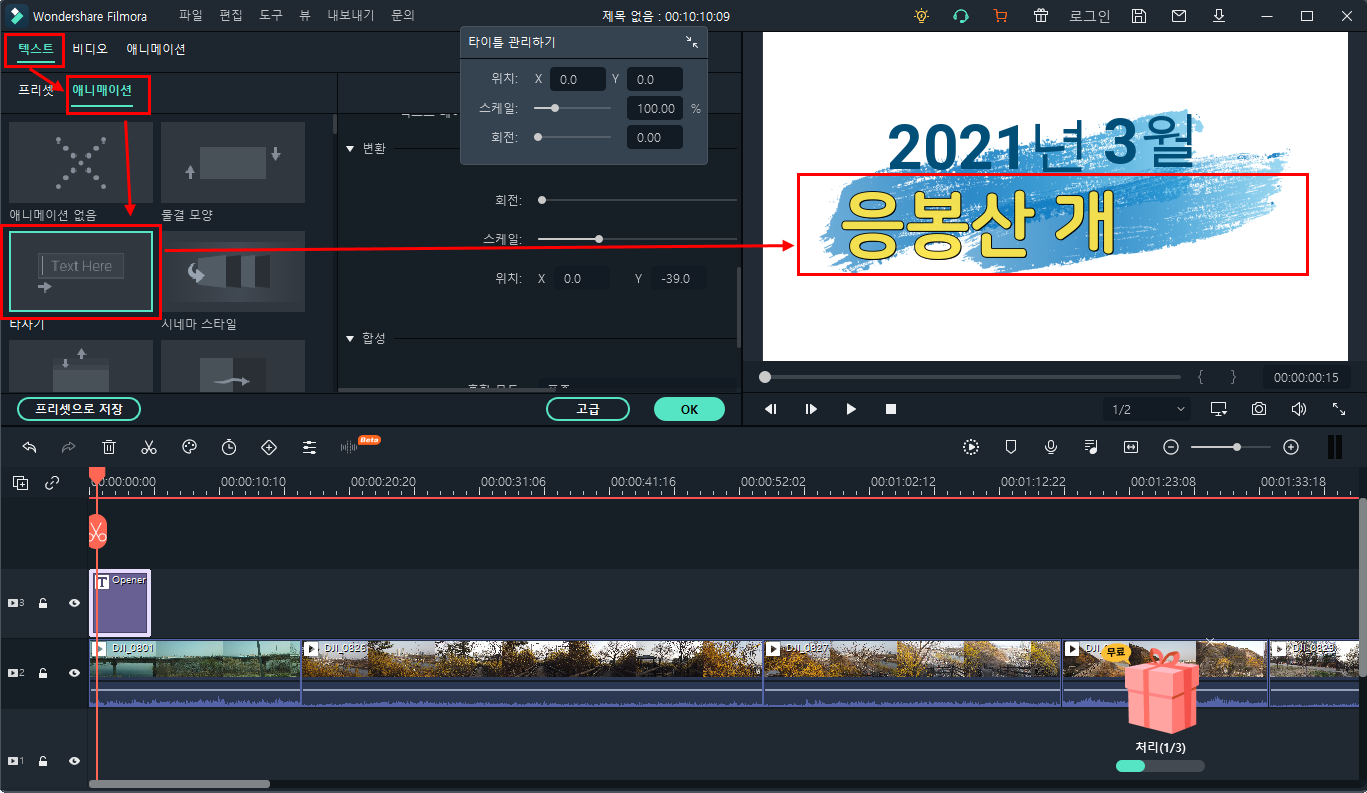The image size is (1367, 793).
Task: Take a snapshot with camera icon
Action: click(1258, 409)
